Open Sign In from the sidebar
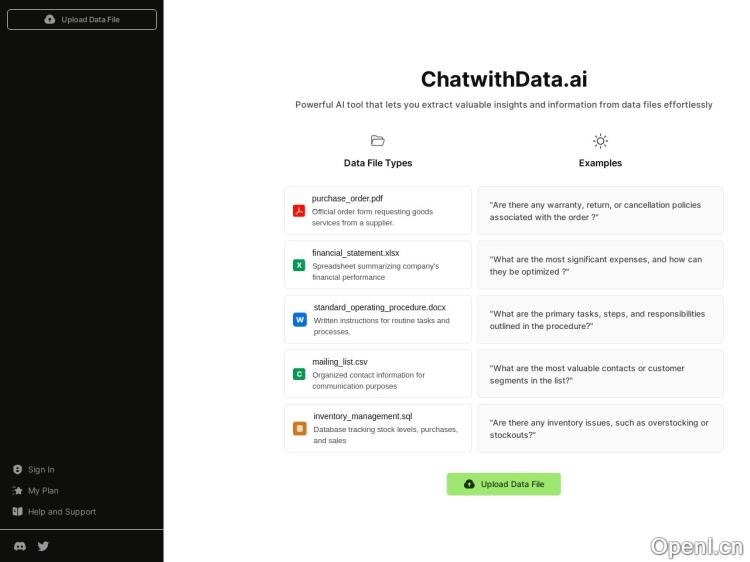This screenshot has width=750, height=562. 41,469
